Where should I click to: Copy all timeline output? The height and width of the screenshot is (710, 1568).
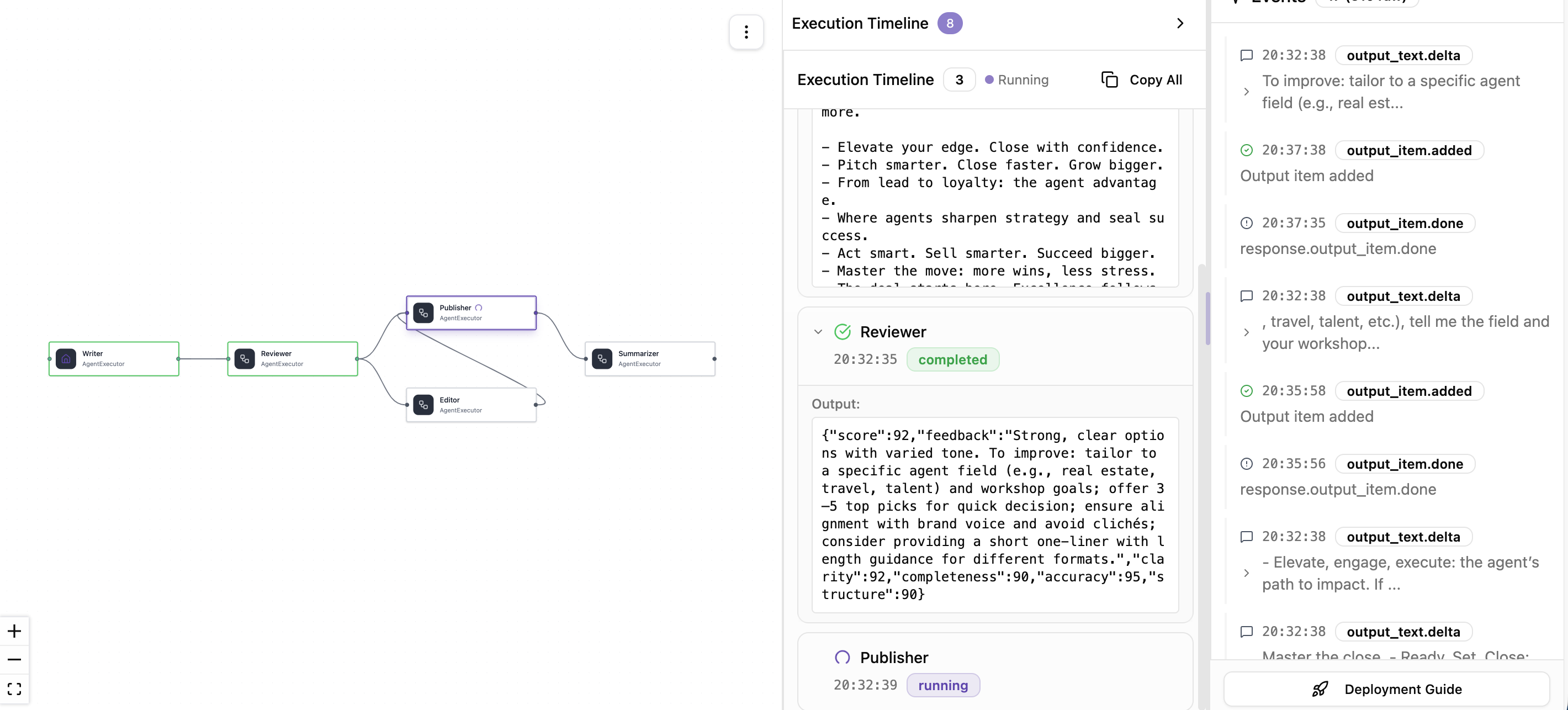[x=1142, y=80]
